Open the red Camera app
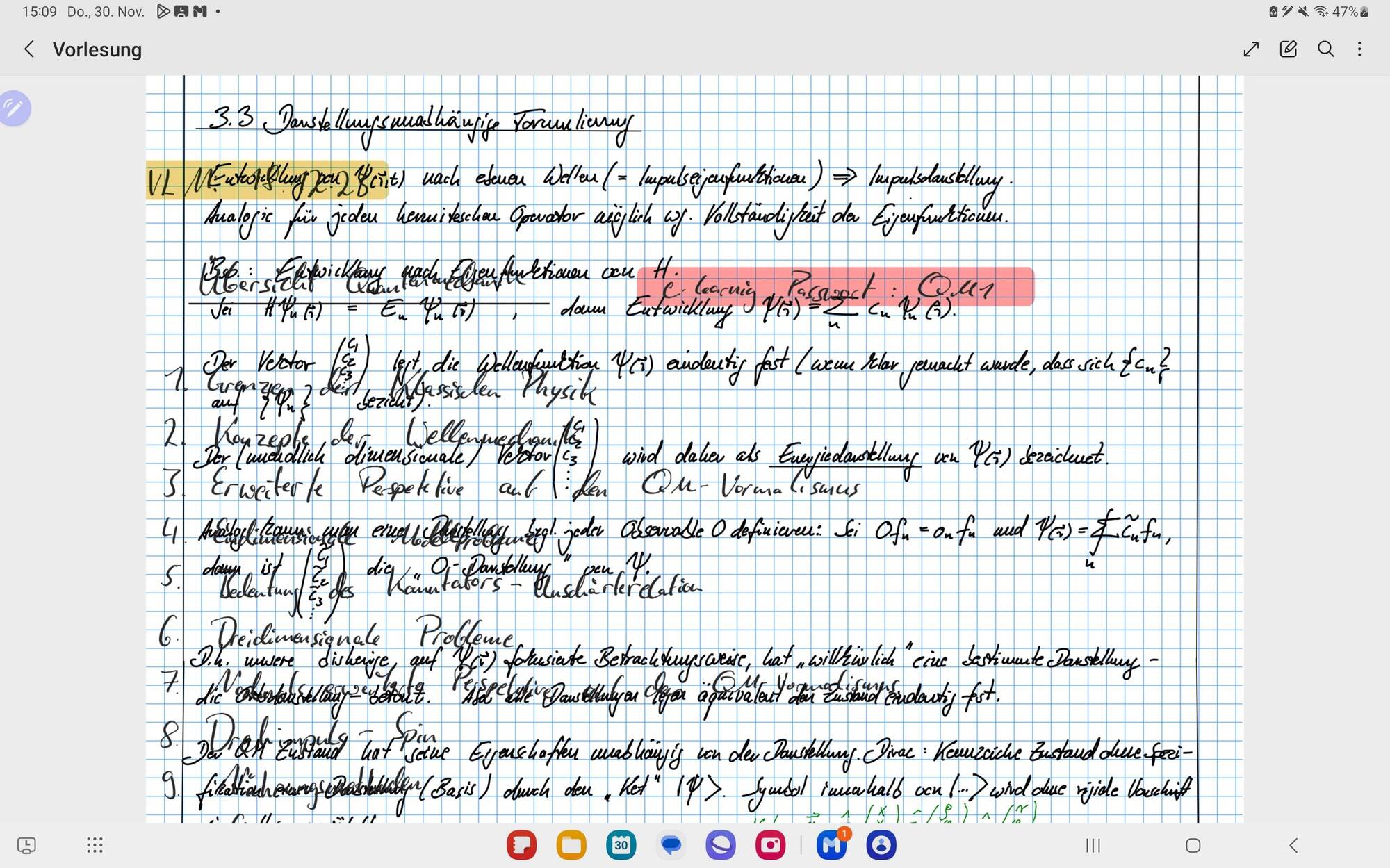 click(x=770, y=845)
